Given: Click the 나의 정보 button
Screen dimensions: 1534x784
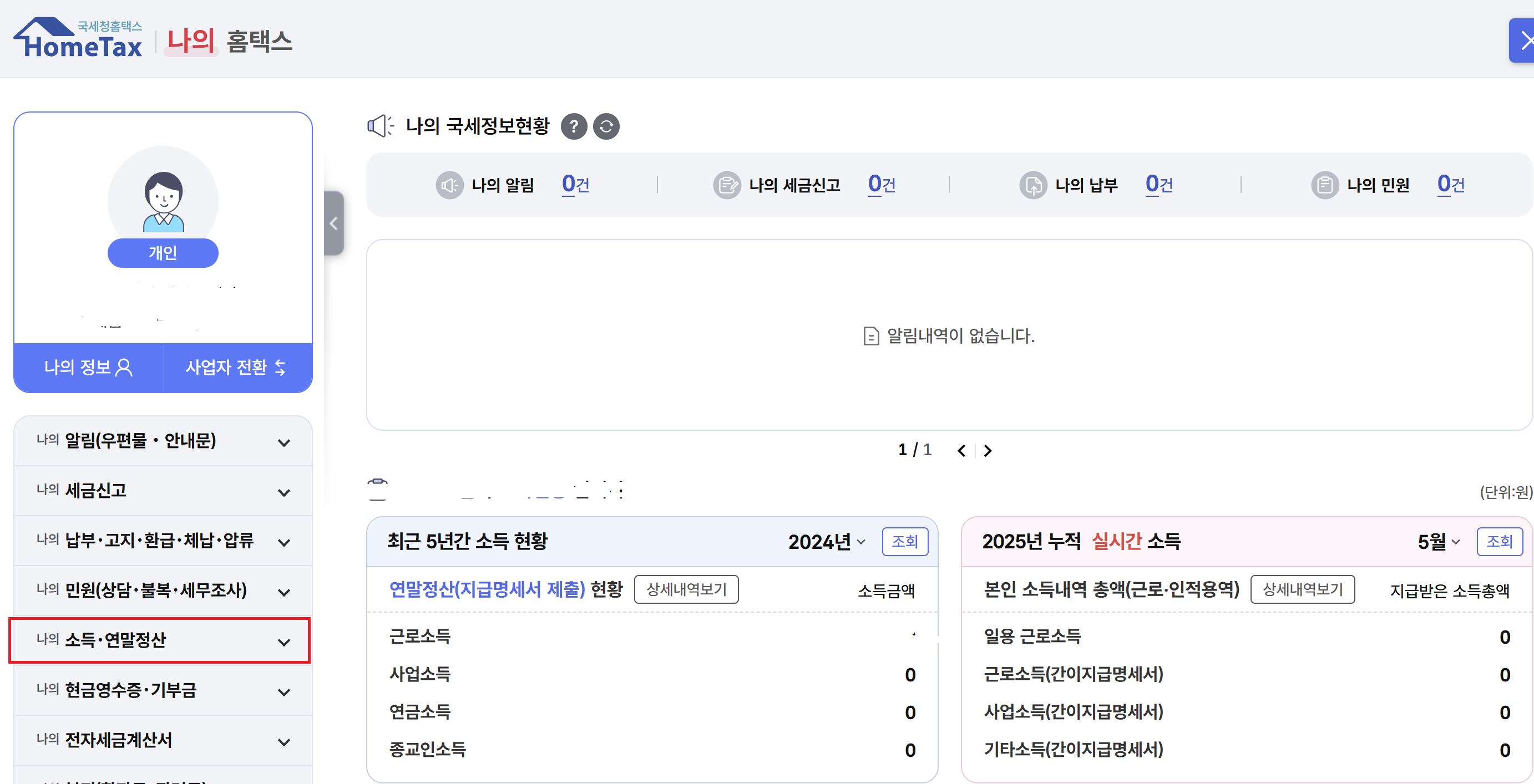Looking at the screenshot, I should click(x=88, y=367).
